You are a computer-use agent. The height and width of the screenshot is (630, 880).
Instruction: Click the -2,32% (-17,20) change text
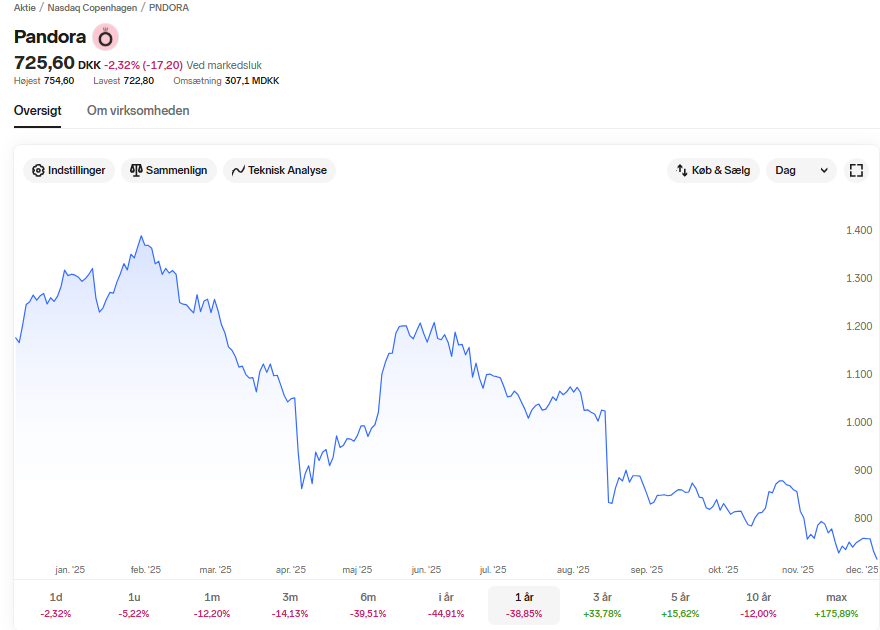(x=144, y=65)
